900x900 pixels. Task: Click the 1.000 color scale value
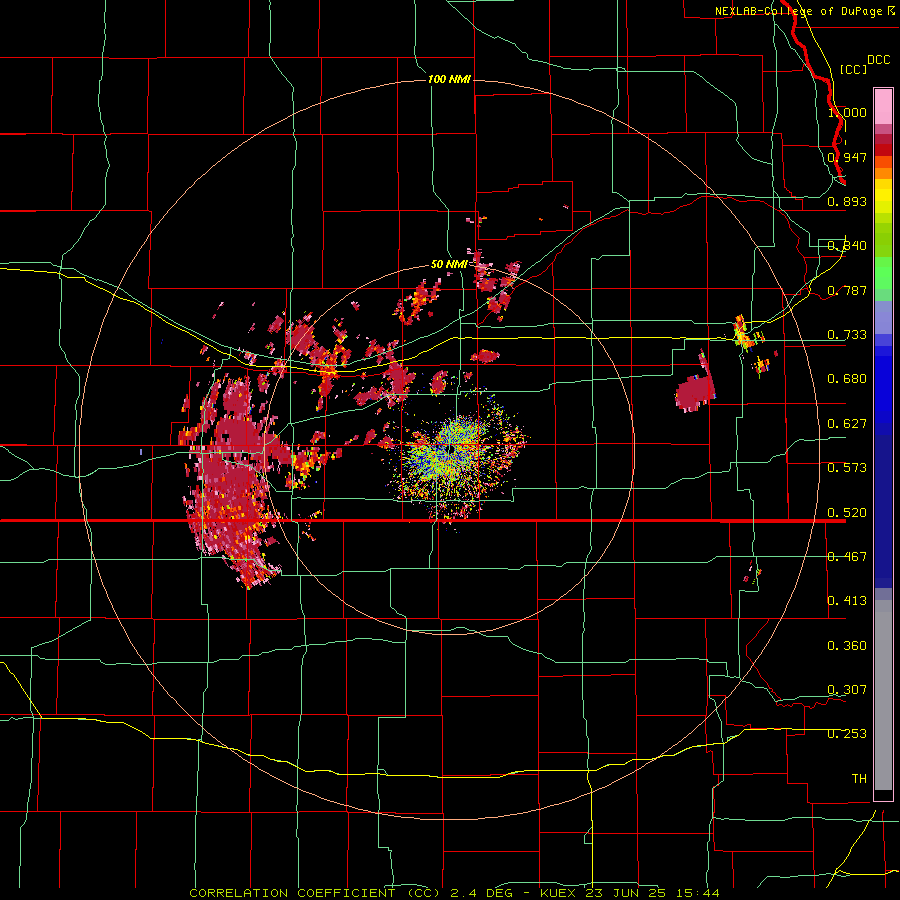pyautogui.click(x=847, y=112)
